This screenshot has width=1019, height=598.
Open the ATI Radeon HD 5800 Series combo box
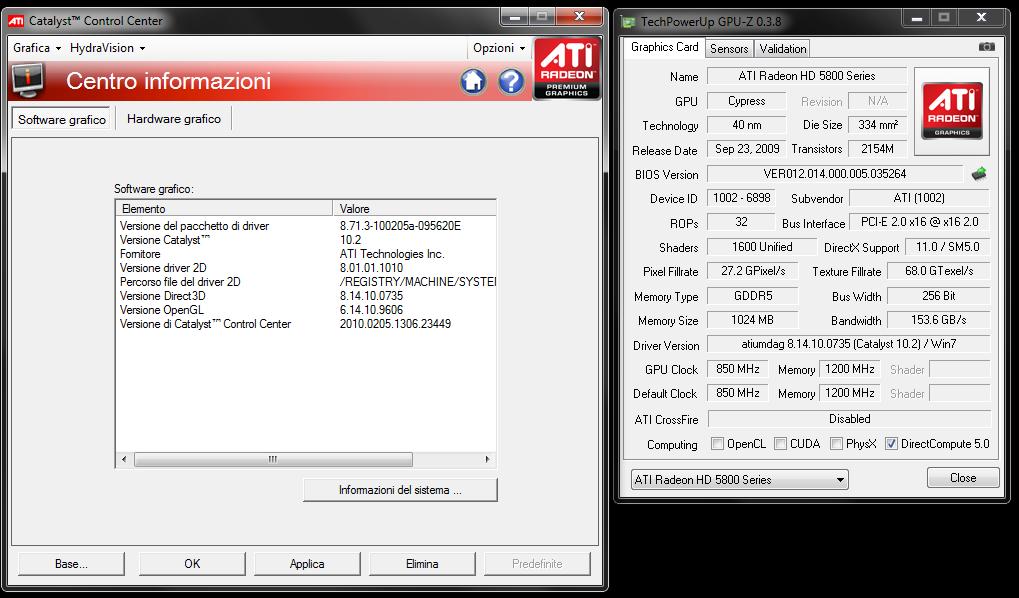click(740, 480)
